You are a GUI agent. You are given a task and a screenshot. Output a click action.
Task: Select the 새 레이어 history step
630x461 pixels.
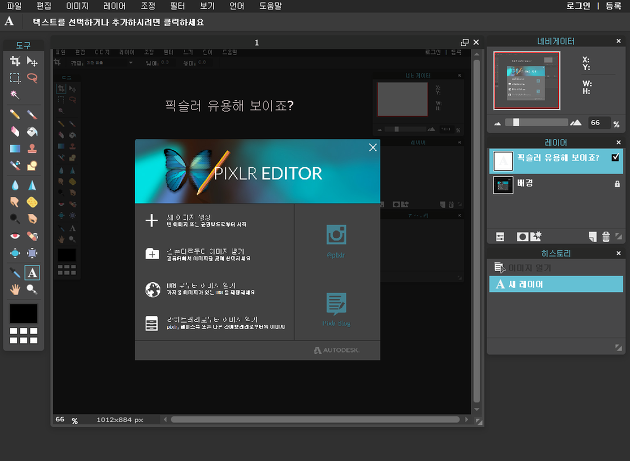556,284
